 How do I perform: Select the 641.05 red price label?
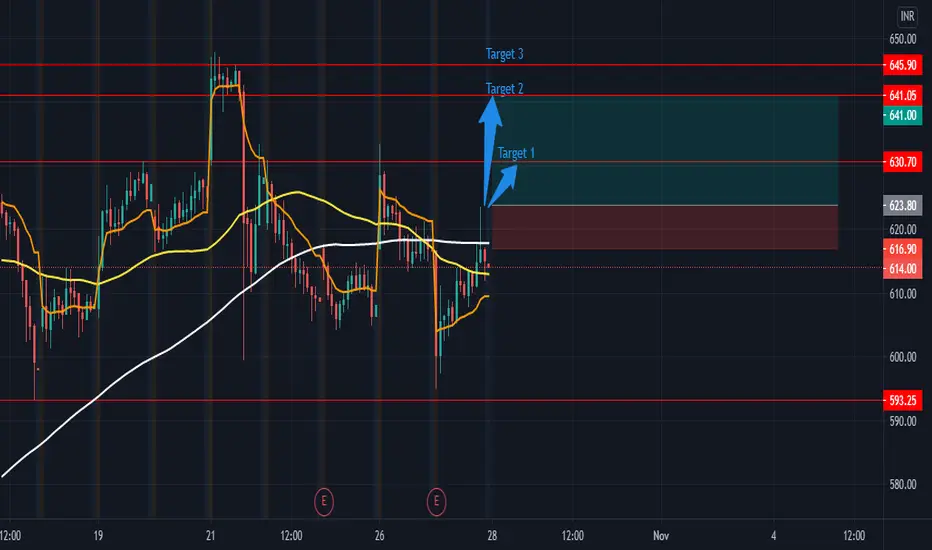(x=902, y=95)
